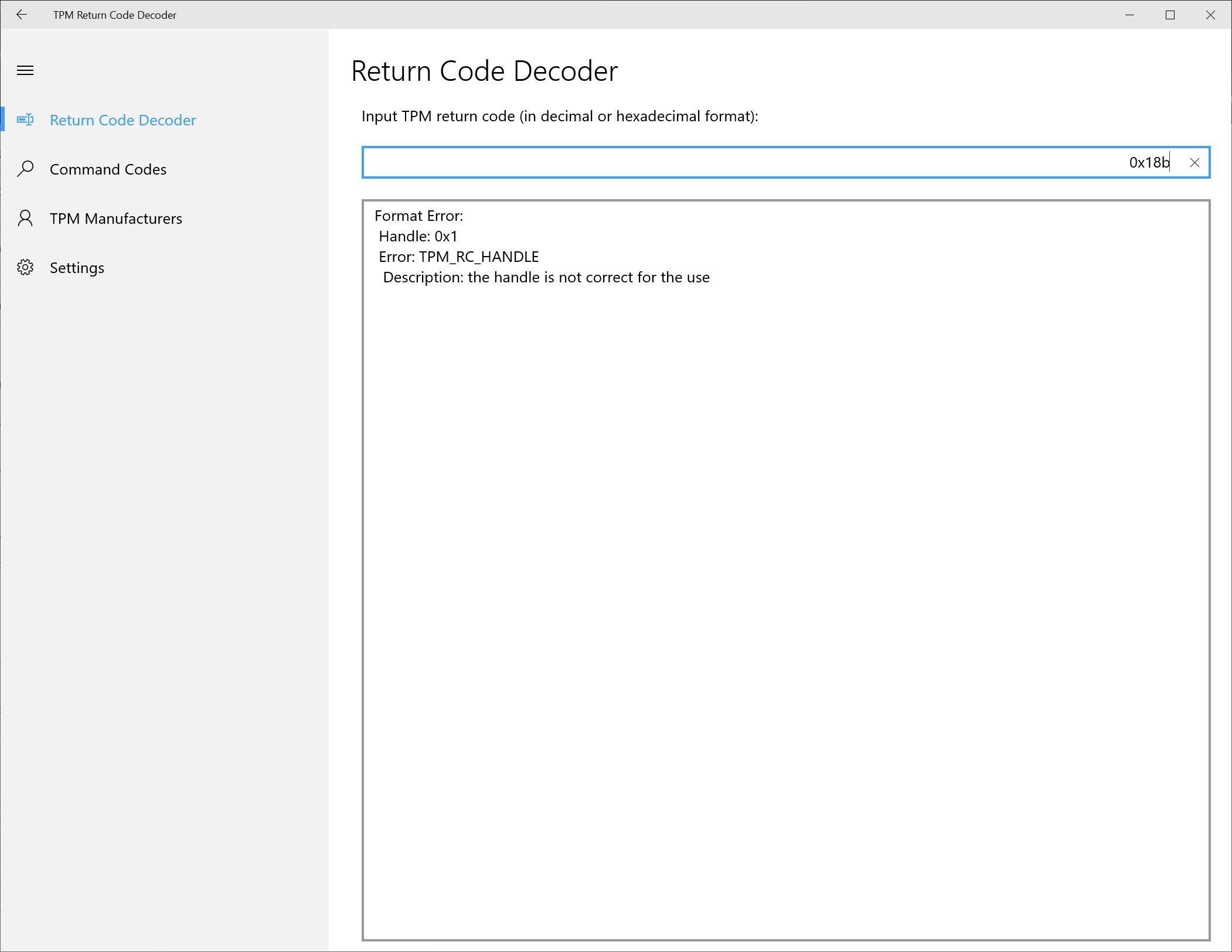Click the Handle: 0x1 output line
Screen dimensions: 1232x952
click(x=418, y=237)
